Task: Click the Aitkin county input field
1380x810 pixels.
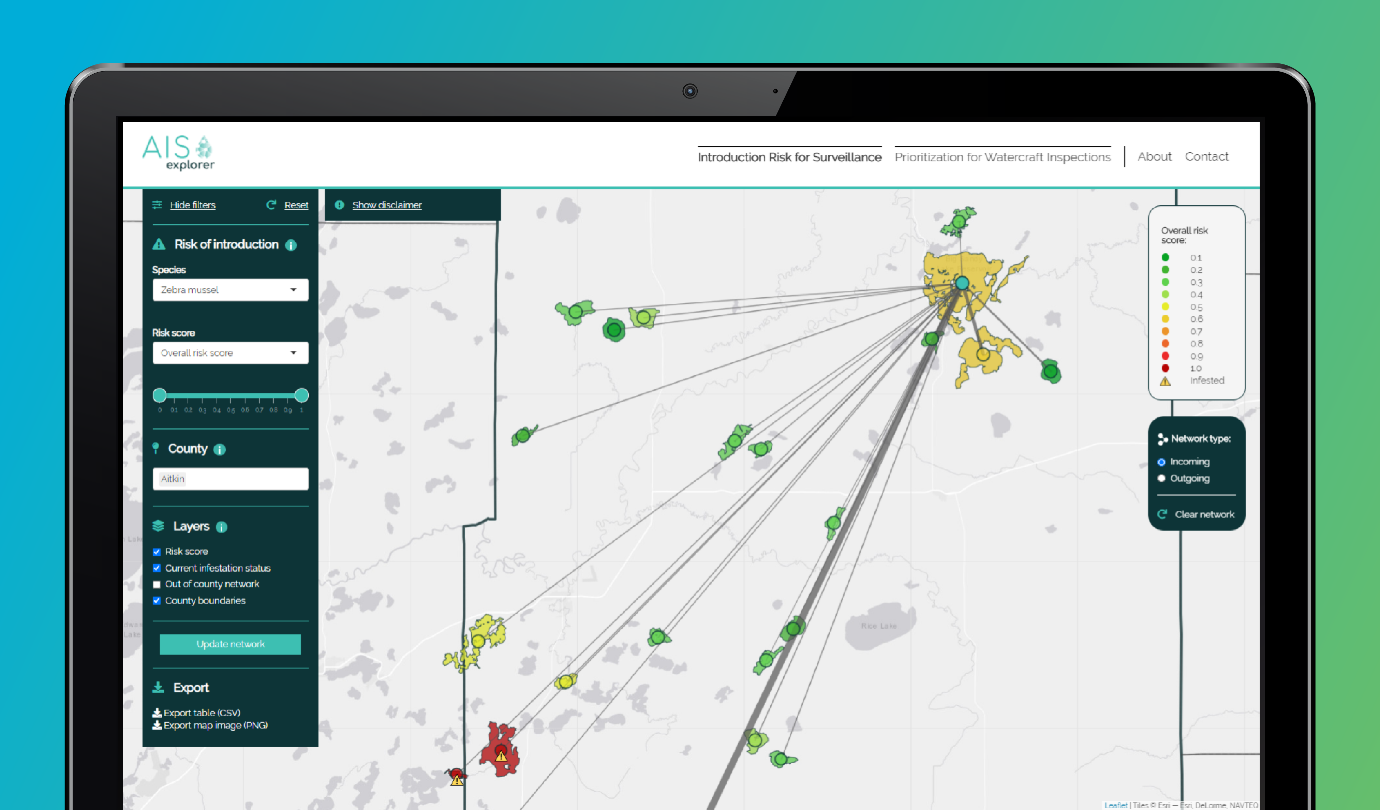Action: pos(230,478)
